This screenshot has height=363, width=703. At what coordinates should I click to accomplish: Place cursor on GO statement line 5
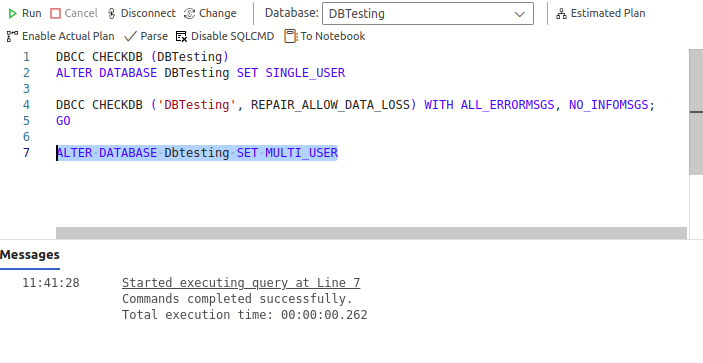[63, 121]
